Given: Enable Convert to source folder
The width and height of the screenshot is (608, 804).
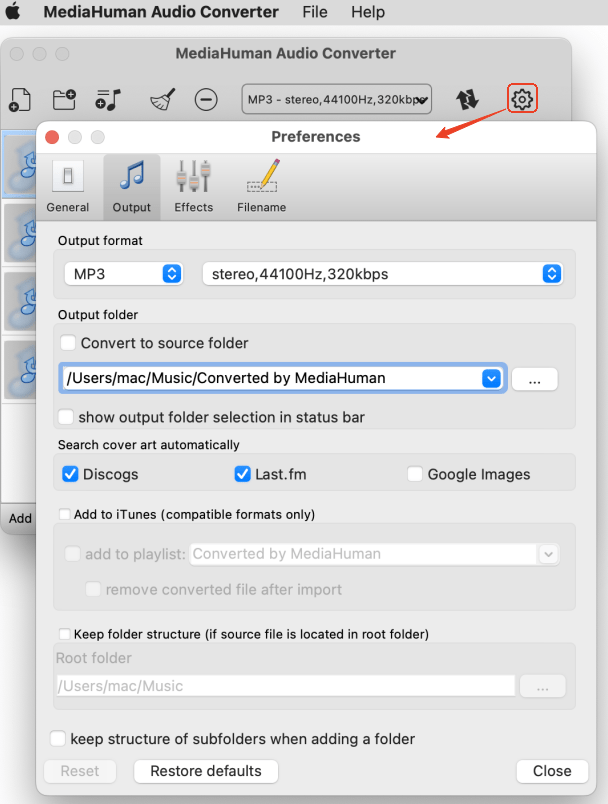Looking at the screenshot, I should click(68, 343).
